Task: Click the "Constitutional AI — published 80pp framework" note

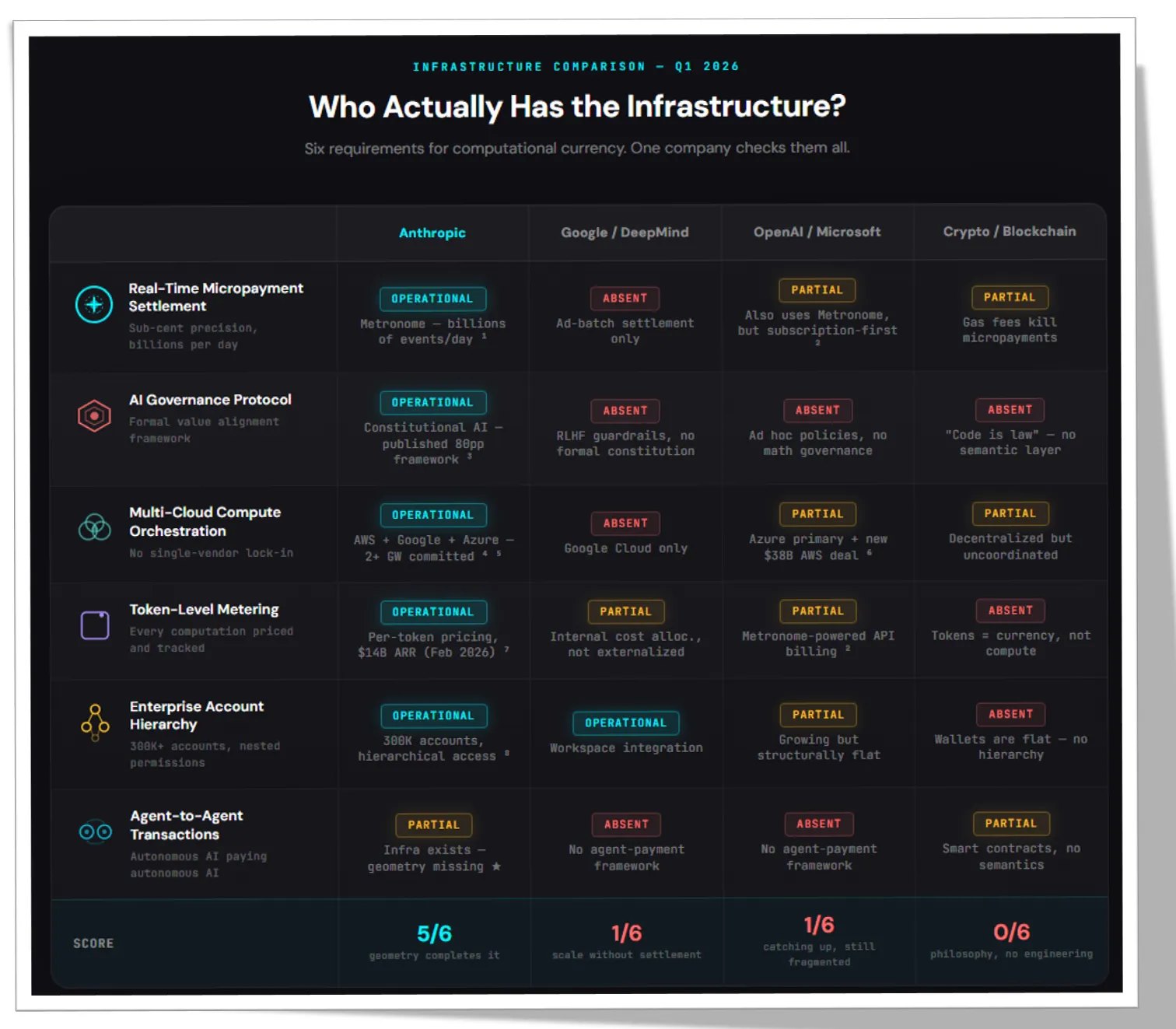Action: [433, 443]
